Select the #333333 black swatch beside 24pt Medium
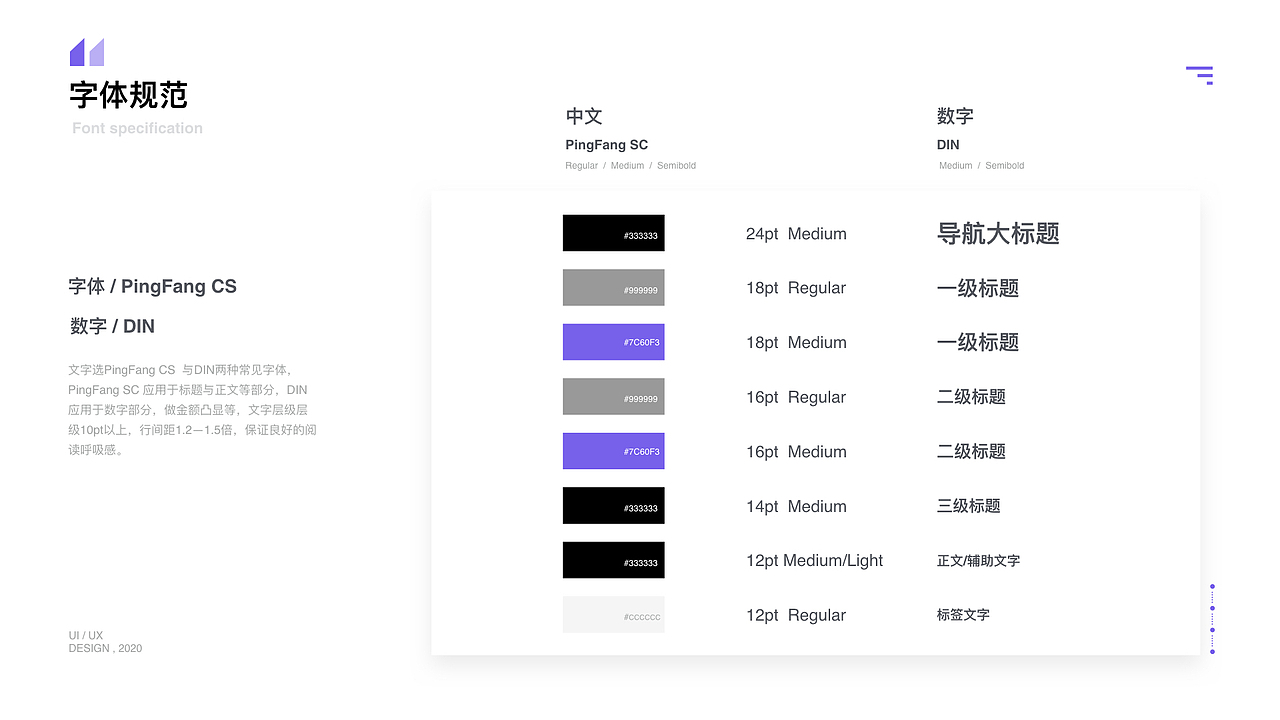 click(x=613, y=232)
